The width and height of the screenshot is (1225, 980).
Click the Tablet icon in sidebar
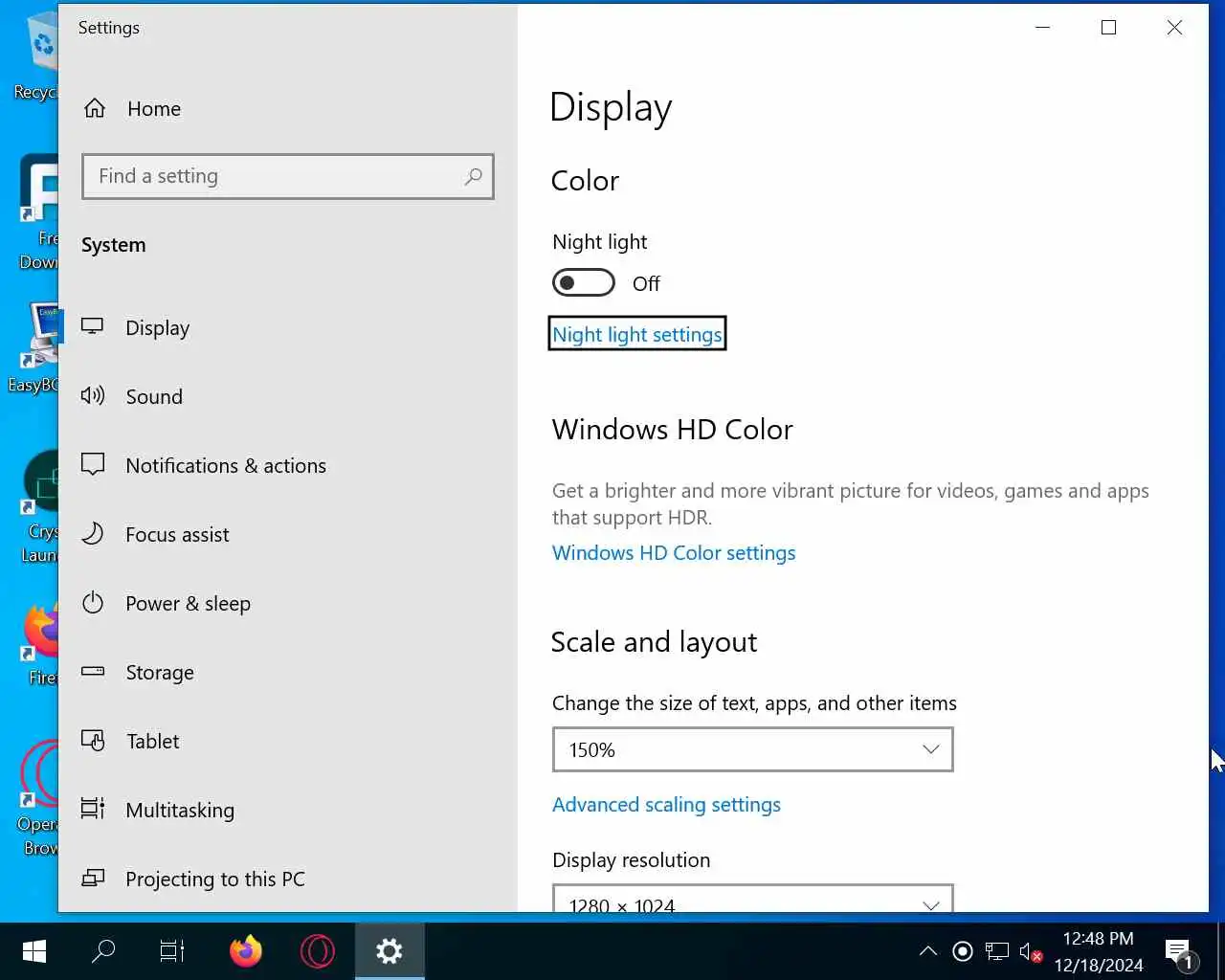(93, 741)
